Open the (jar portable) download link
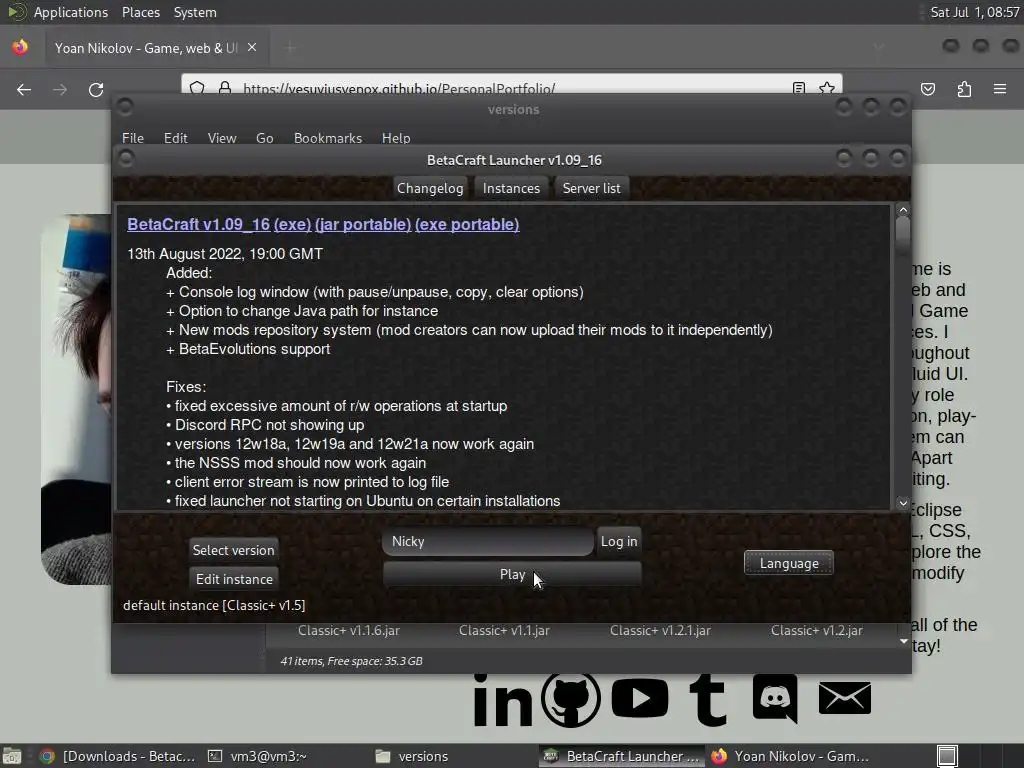The height and width of the screenshot is (768, 1024). pos(363,224)
